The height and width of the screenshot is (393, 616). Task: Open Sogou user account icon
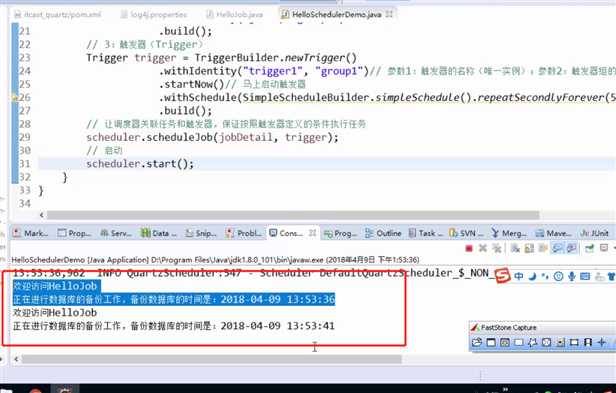tap(599, 276)
